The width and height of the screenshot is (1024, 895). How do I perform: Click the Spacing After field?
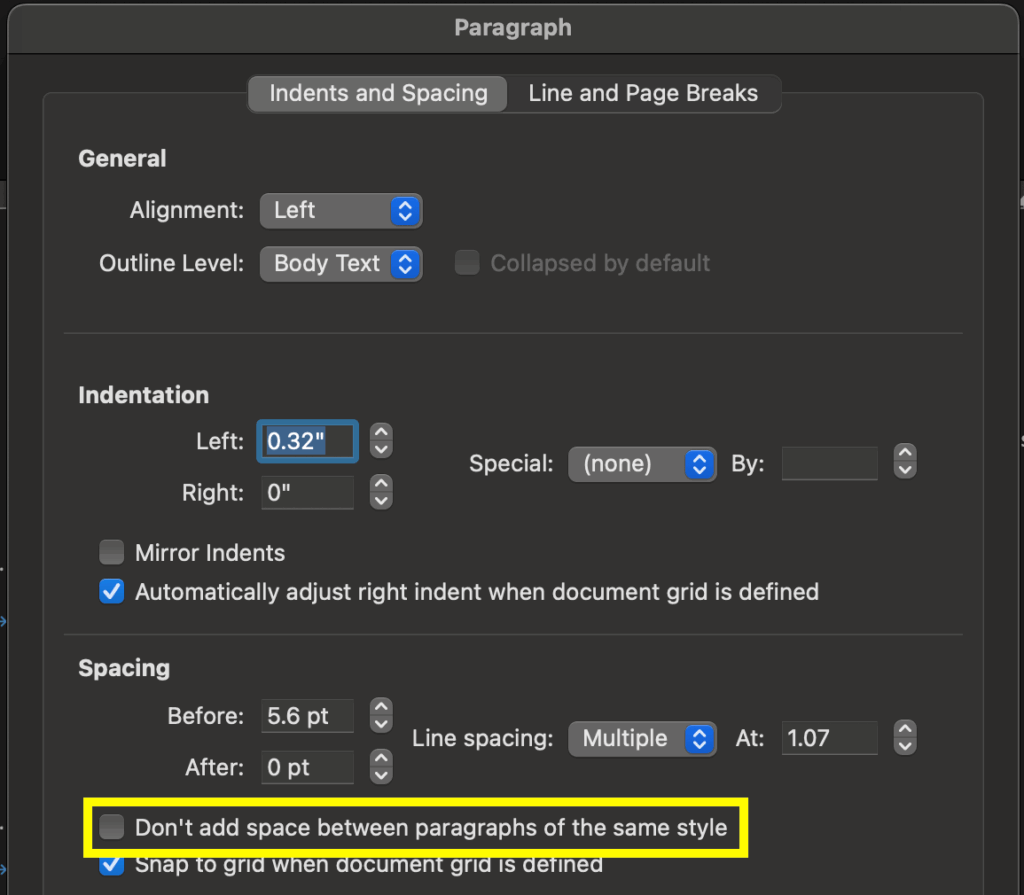point(307,767)
